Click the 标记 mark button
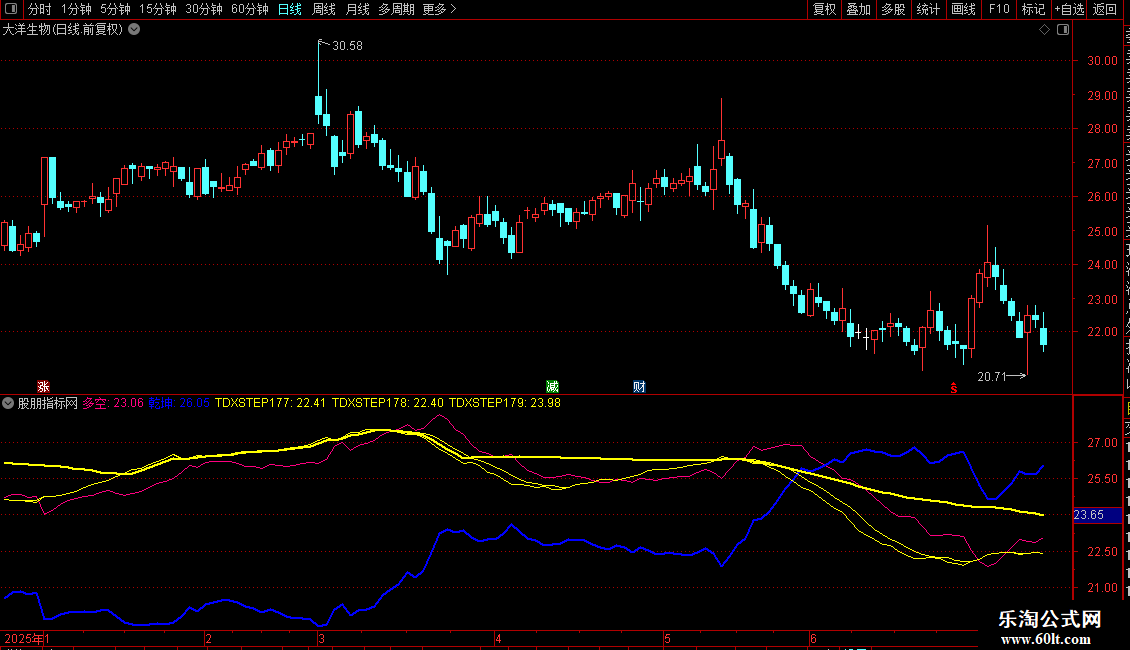This screenshot has height=650, width=1130. (x=1033, y=9)
